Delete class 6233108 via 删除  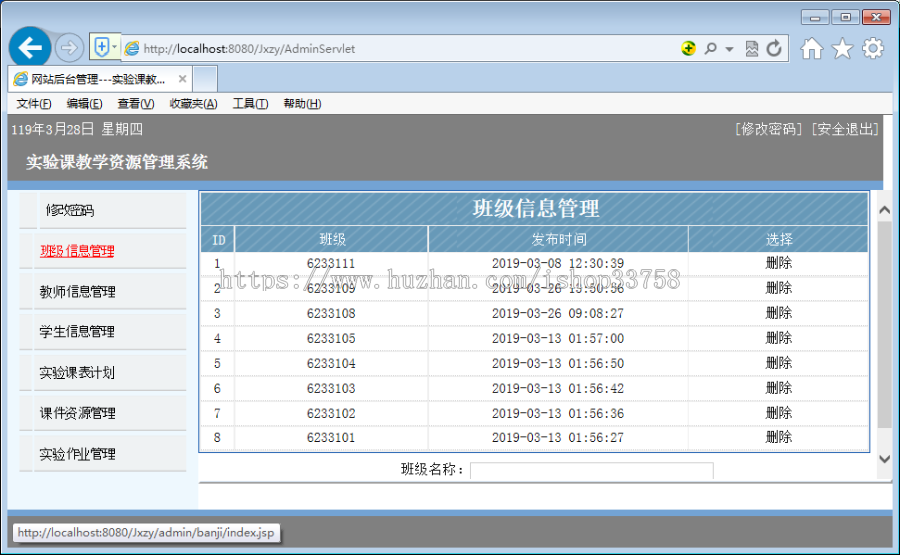pos(779,313)
